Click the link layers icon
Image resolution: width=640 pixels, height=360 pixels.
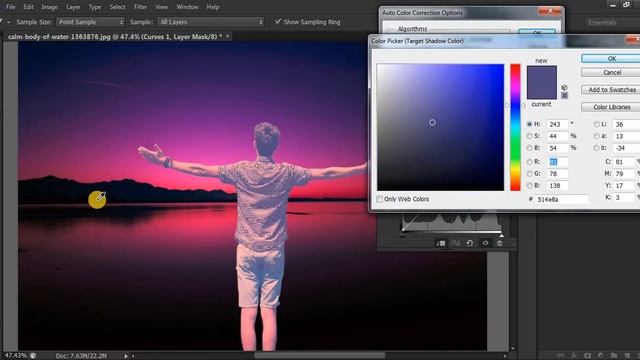click(560, 356)
